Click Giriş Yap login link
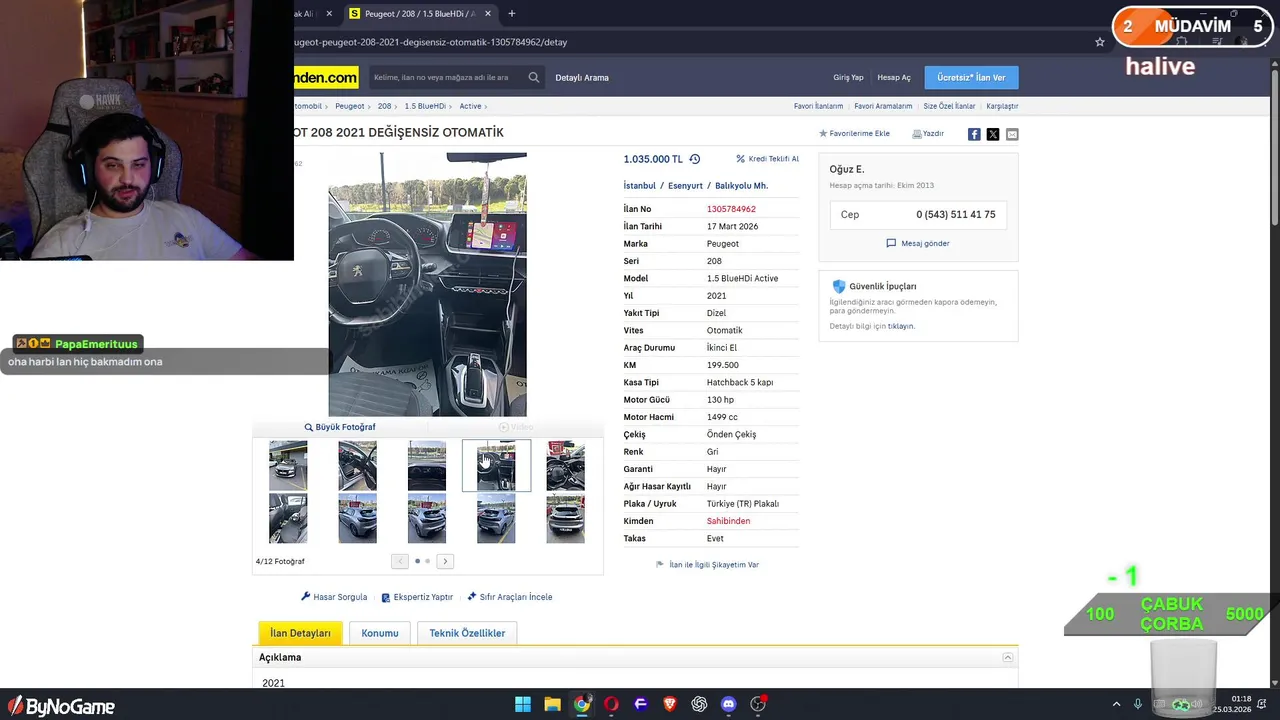The image size is (1280, 720). [848, 77]
